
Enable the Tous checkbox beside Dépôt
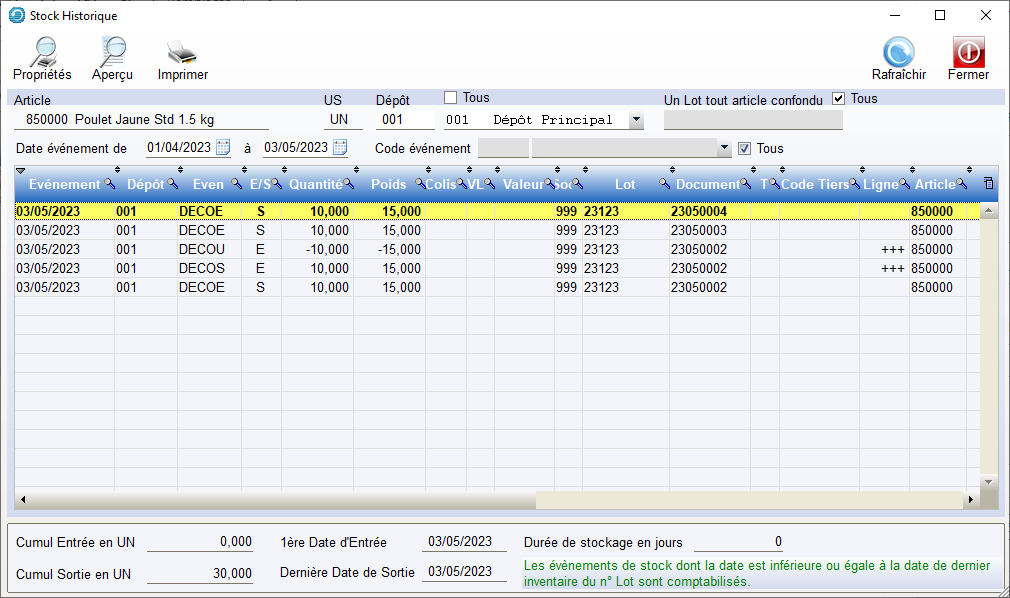coord(450,98)
